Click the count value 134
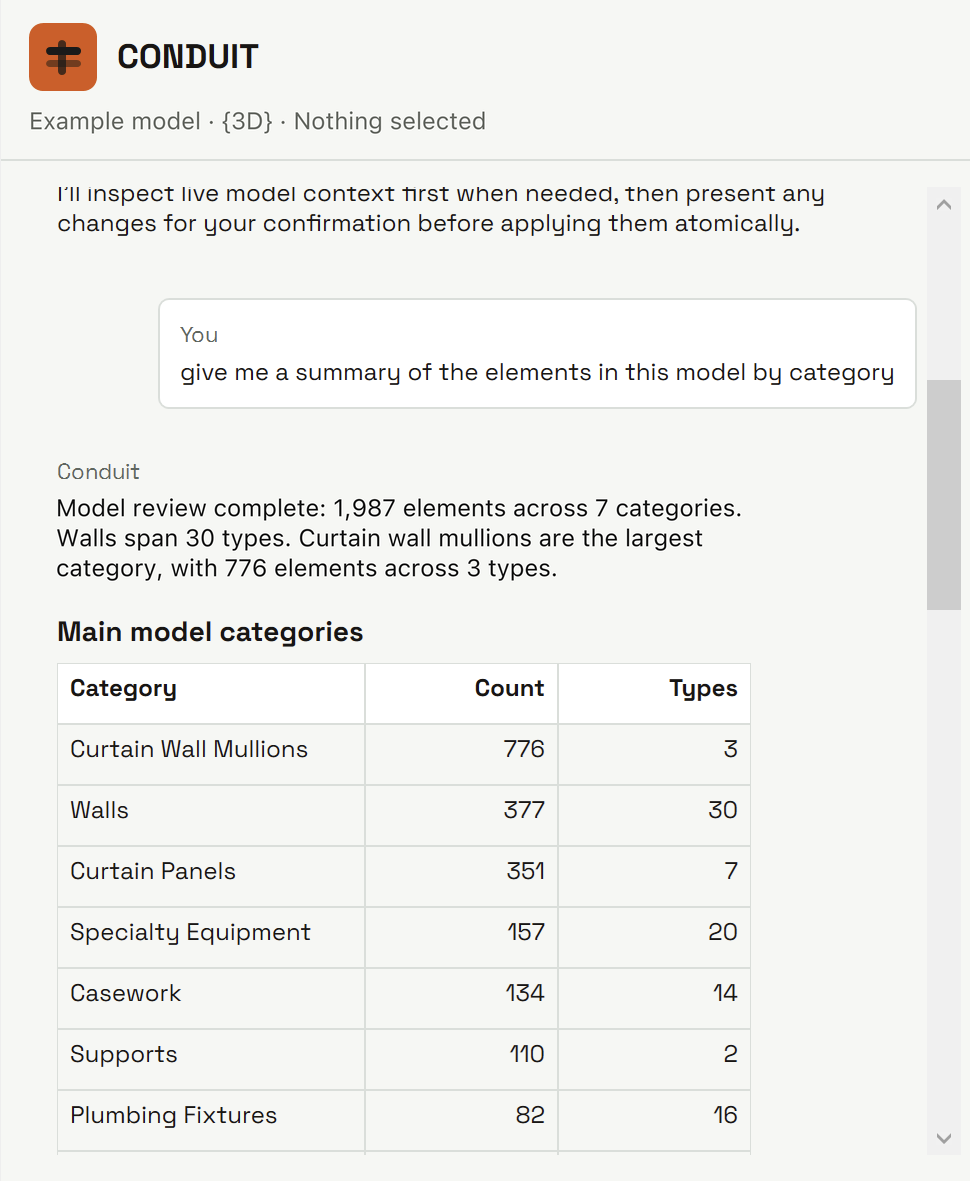 click(525, 993)
